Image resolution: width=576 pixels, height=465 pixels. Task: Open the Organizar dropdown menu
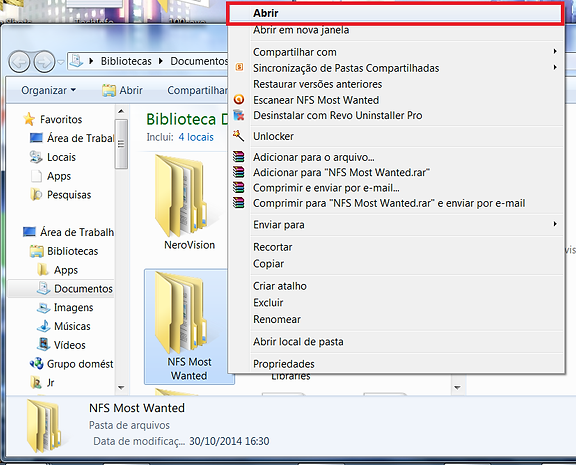(48, 90)
